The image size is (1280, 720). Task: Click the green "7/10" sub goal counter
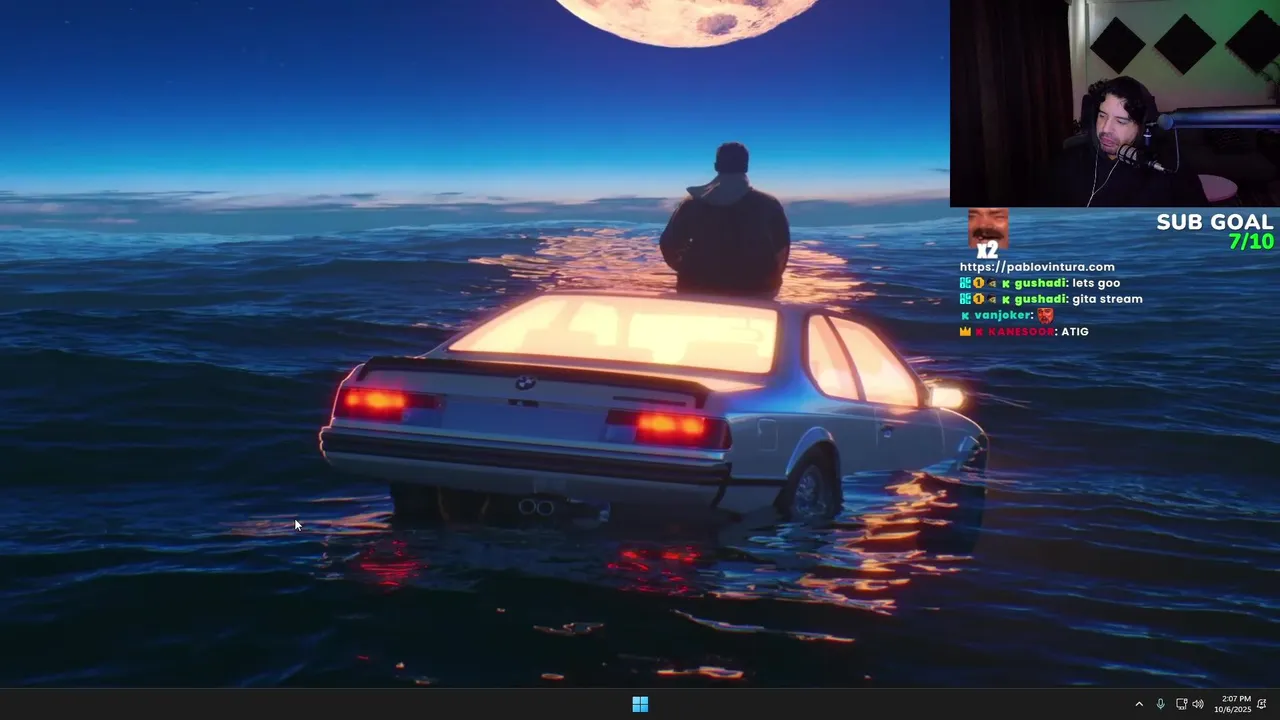(1251, 242)
